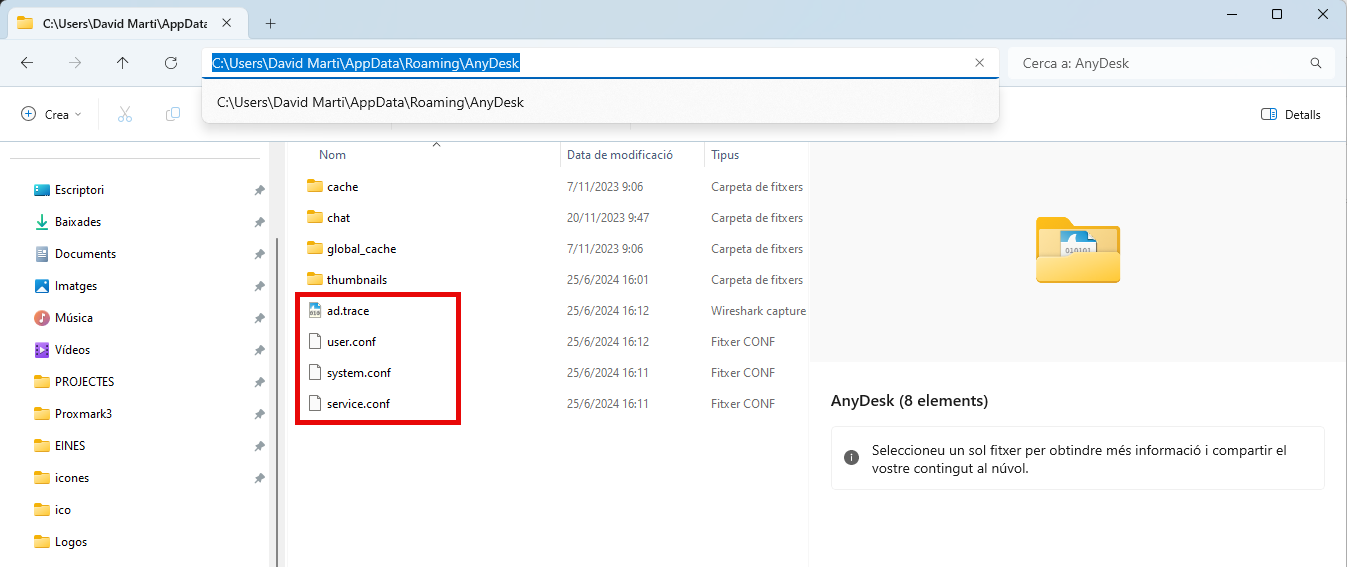Unpin PROJECTES using its pin icon
This screenshot has width=1347, height=567.
[x=259, y=382]
